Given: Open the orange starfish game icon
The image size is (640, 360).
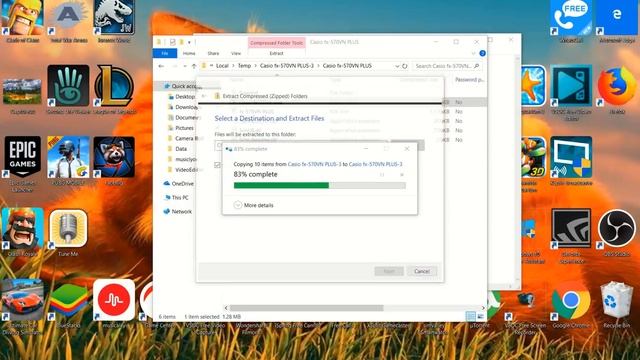Looking at the screenshot, I should pos(533,86).
